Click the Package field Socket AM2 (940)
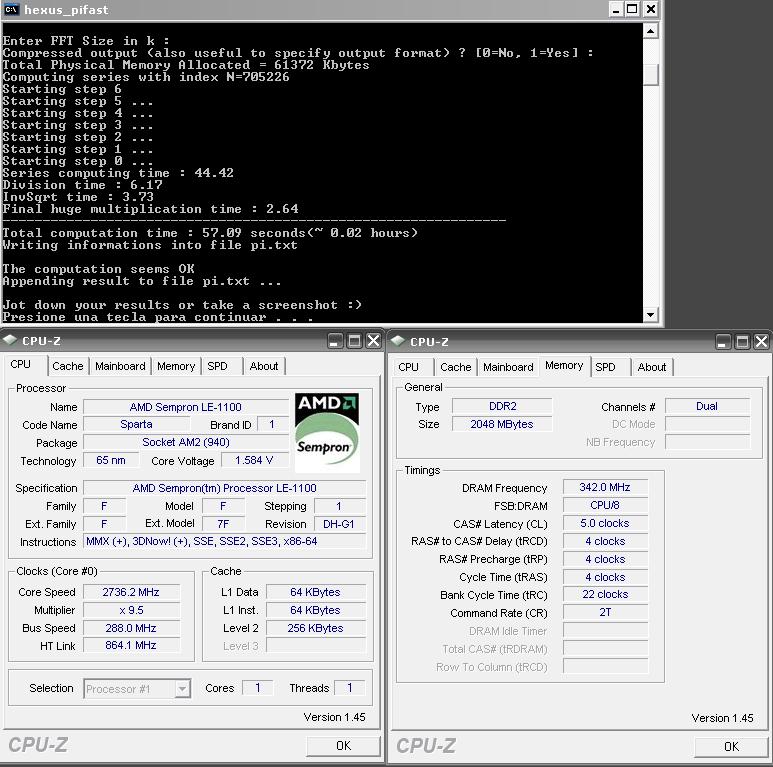The height and width of the screenshot is (767, 773). pyautogui.click(x=186, y=442)
